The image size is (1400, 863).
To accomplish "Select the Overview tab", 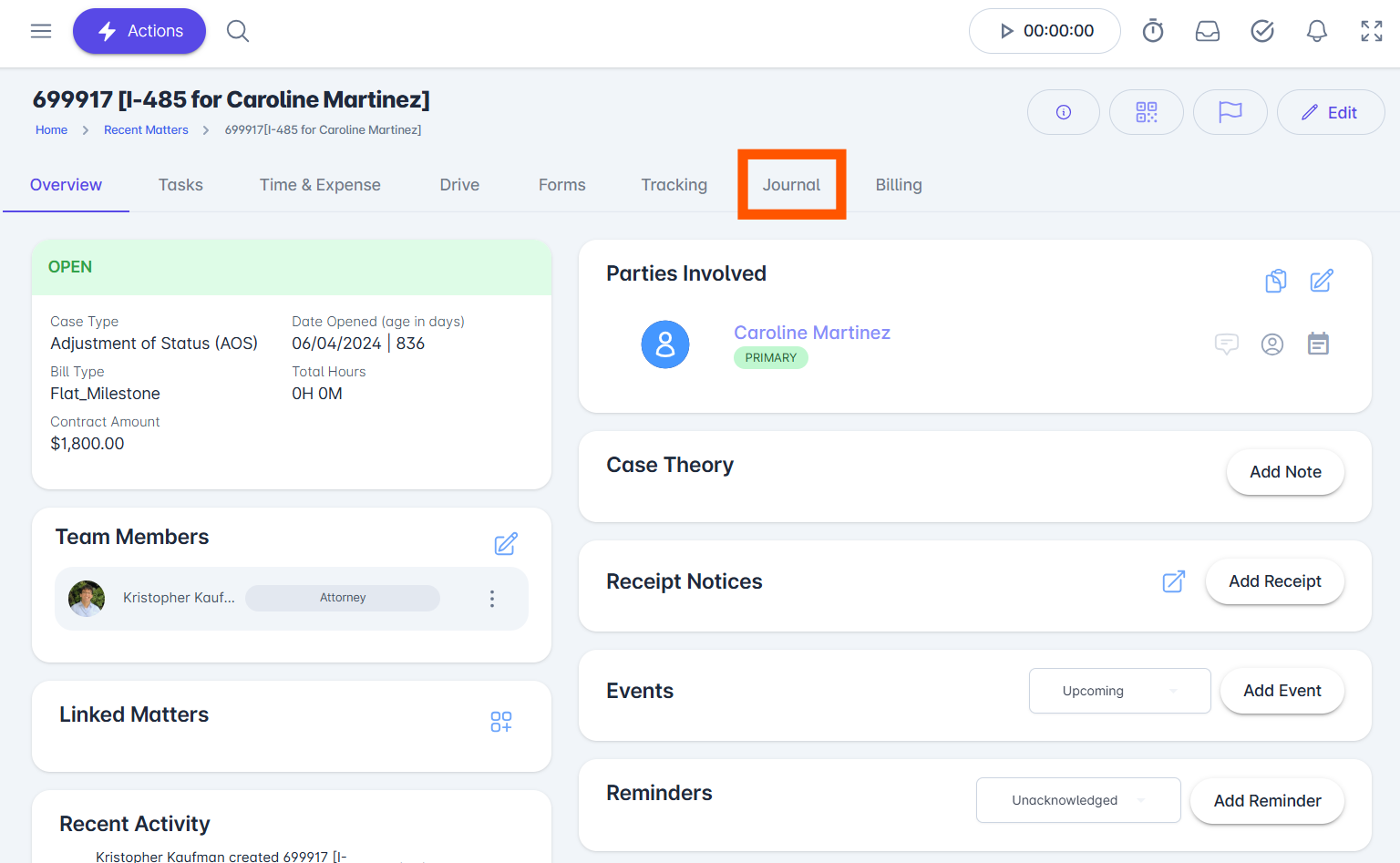I will [x=66, y=185].
